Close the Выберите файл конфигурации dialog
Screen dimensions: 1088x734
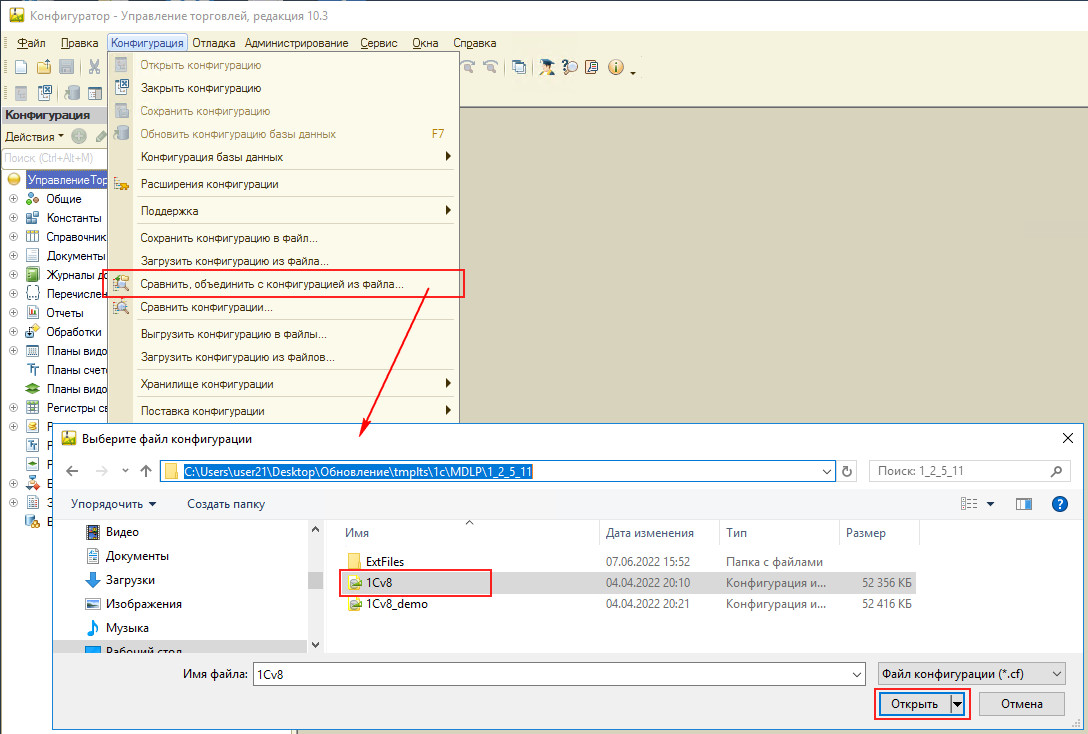[1068, 438]
